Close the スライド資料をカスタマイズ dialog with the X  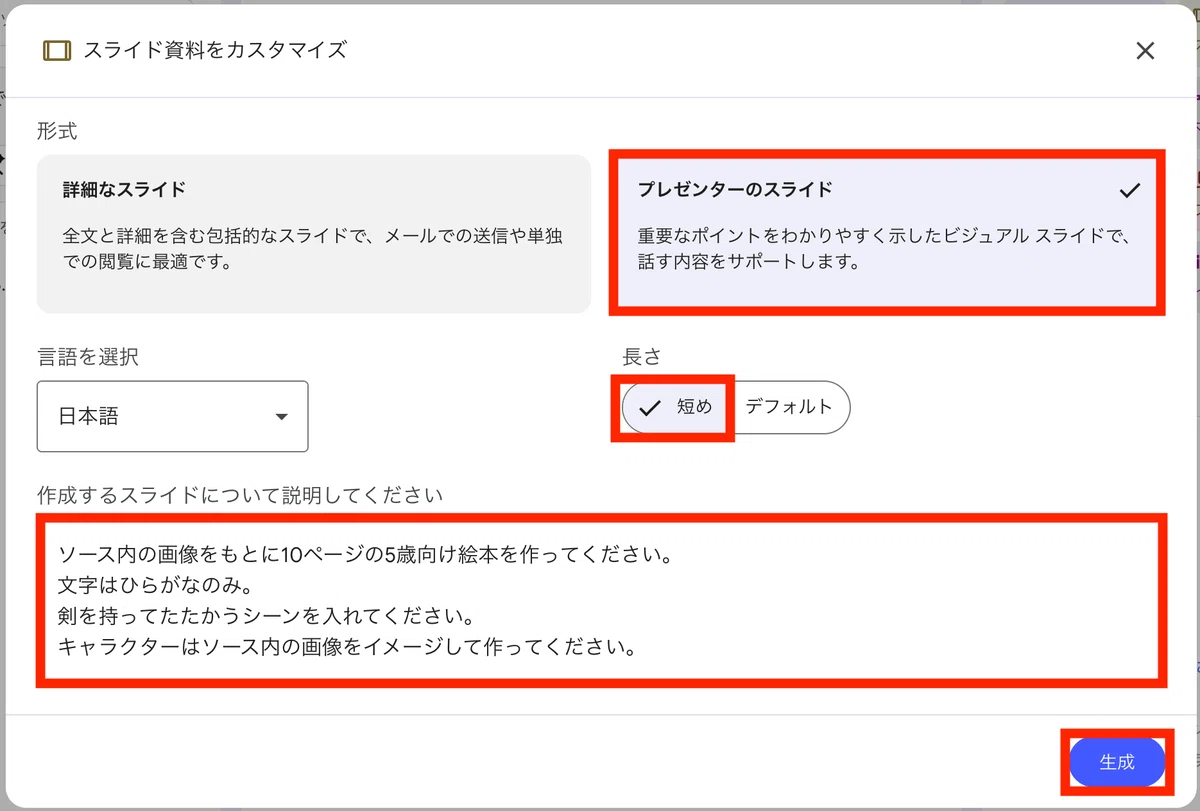point(1145,51)
